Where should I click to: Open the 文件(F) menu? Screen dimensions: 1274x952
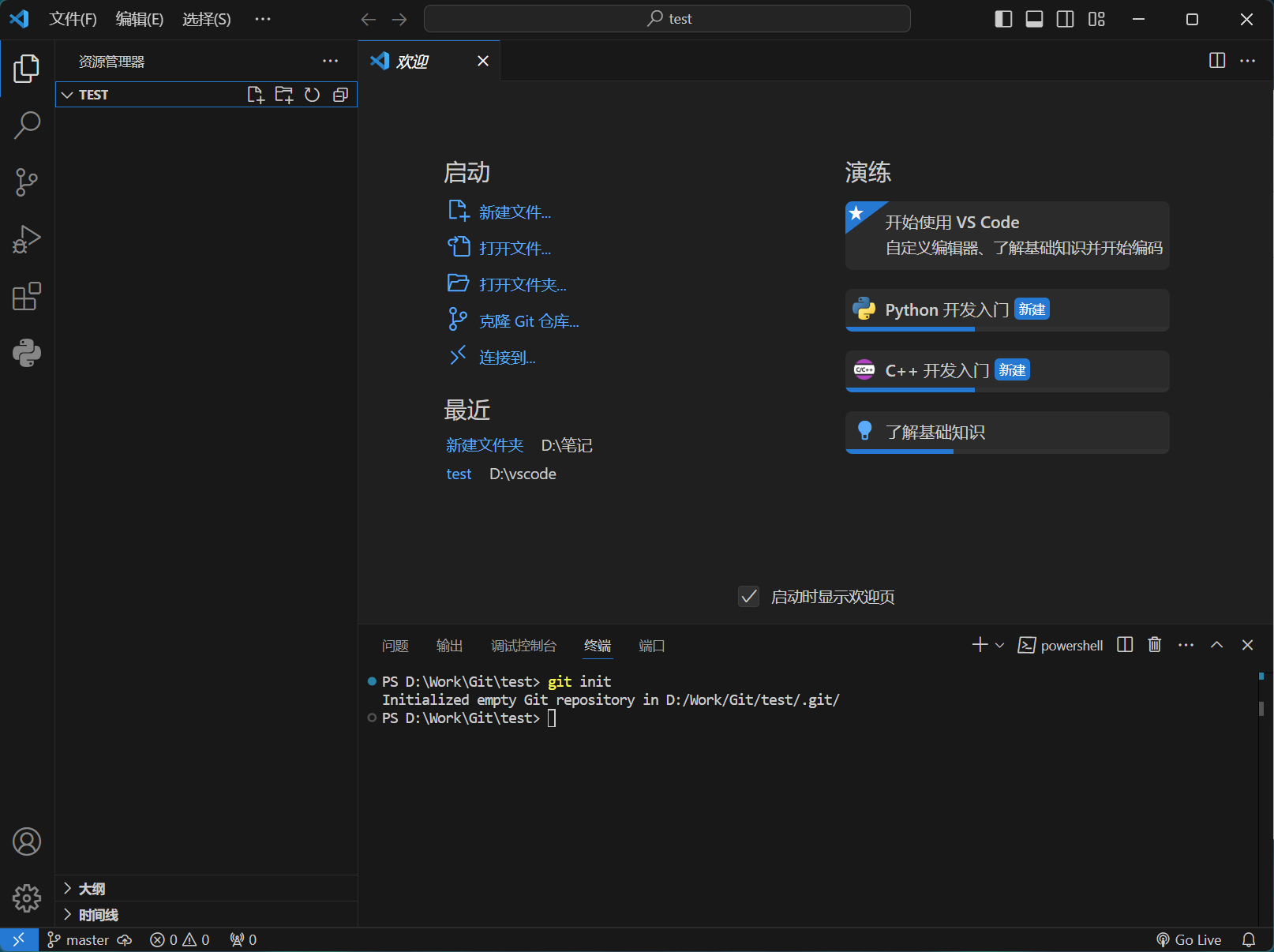pyautogui.click(x=73, y=19)
